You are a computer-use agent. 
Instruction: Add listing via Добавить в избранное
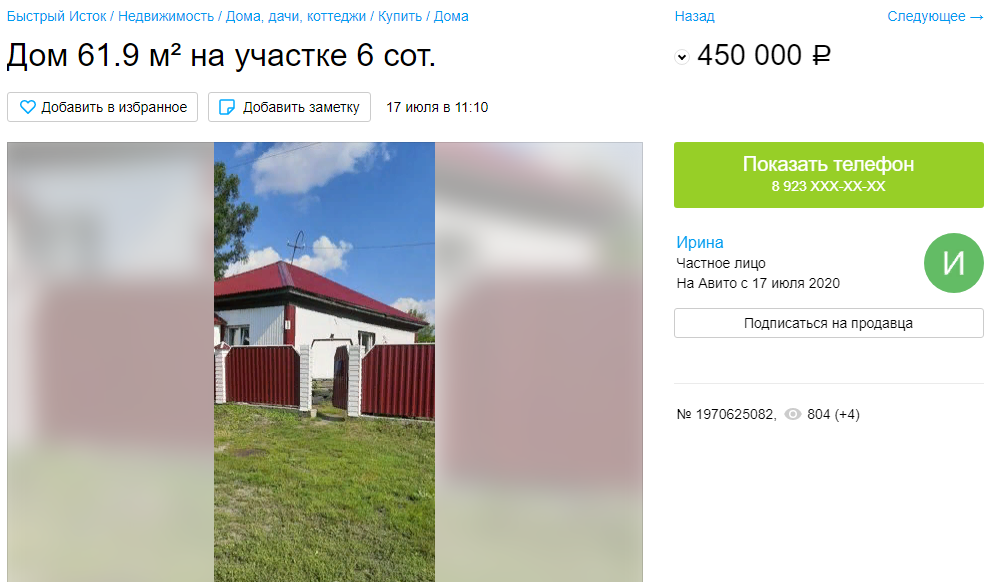[103, 107]
